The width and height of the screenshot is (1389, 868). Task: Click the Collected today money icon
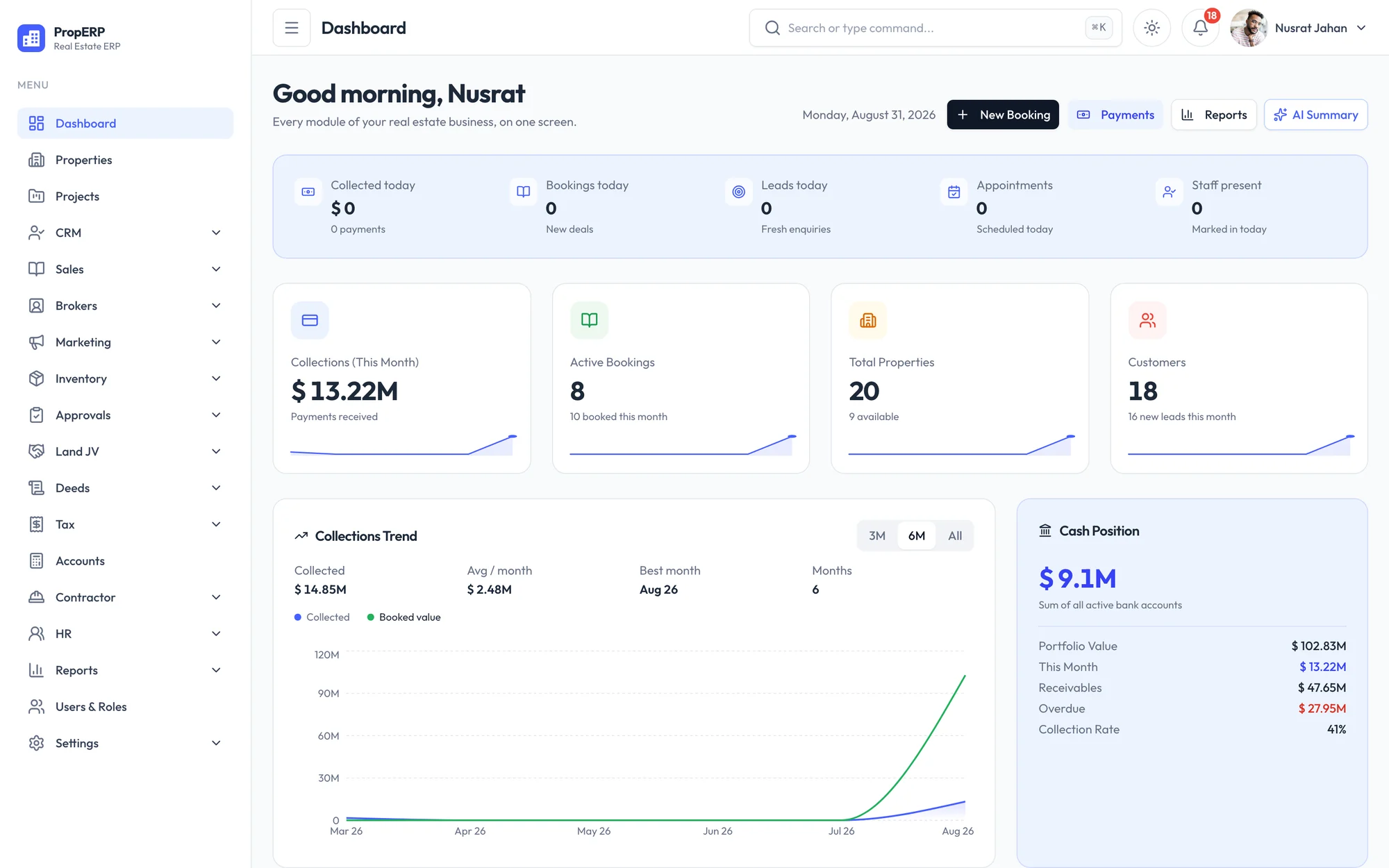click(x=308, y=192)
